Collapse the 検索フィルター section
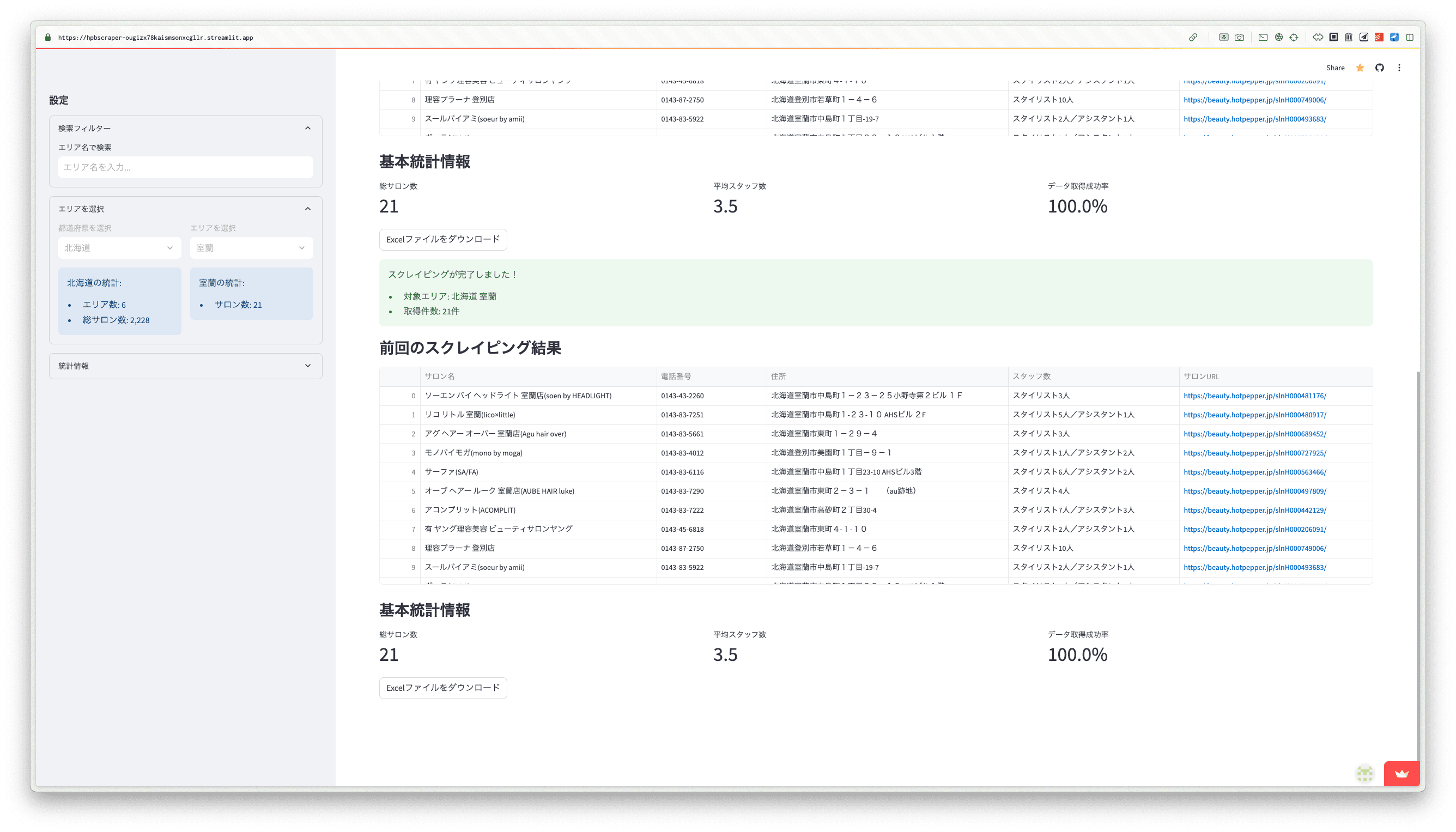Image resolution: width=1456 pixels, height=832 pixels. click(186, 128)
